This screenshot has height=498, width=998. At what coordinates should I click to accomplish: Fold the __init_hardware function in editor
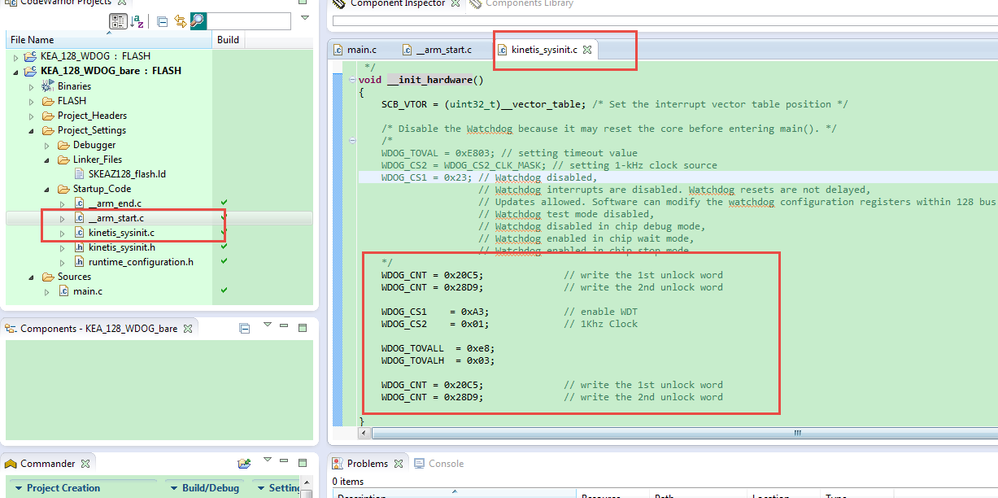pyautogui.click(x=352, y=80)
